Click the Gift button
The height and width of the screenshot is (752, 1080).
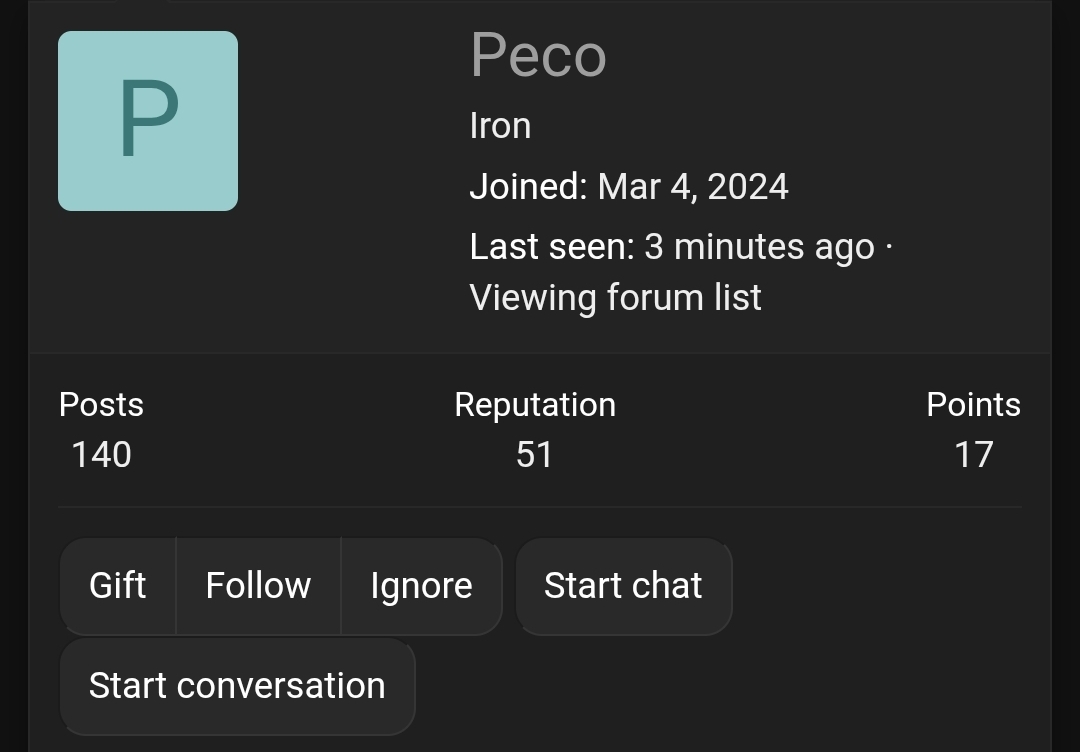[x=117, y=586]
